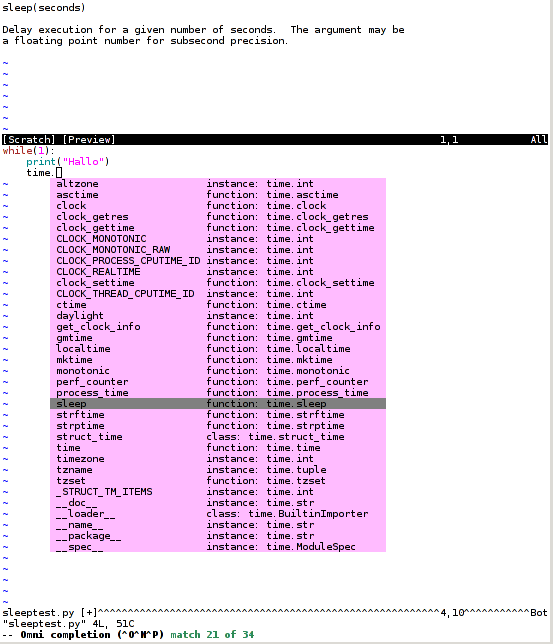Click the sleeptest.py [+] status line
553x644 pixels.
point(275,613)
